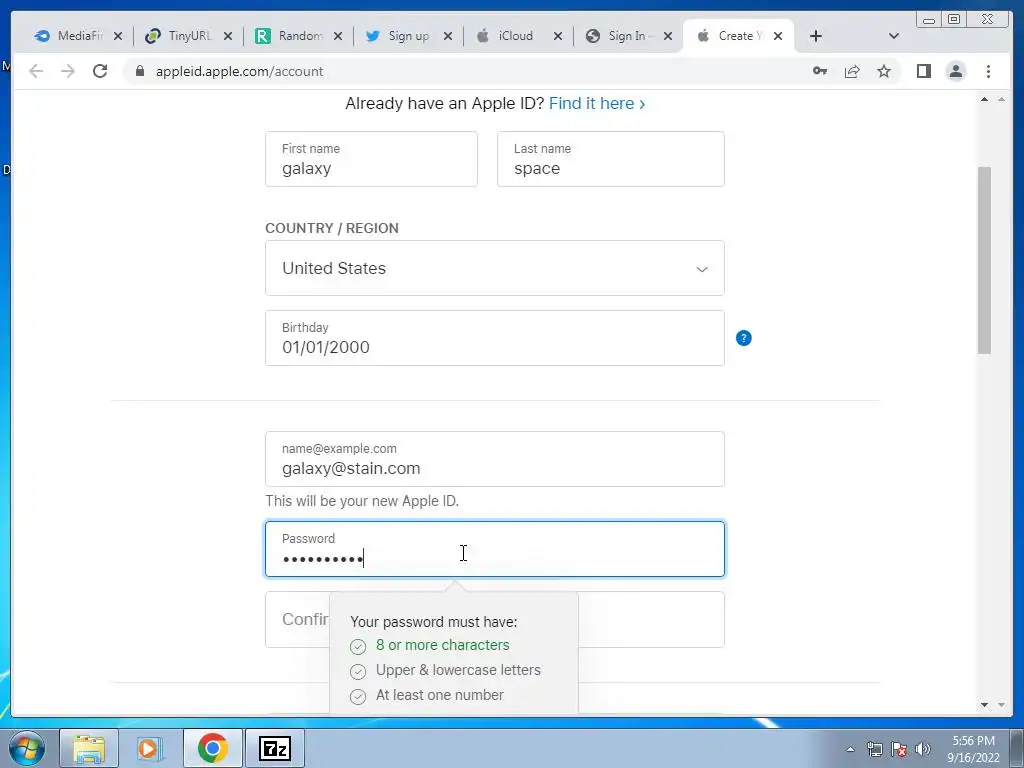Click '8 or more characters' requirement

[442, 645]
